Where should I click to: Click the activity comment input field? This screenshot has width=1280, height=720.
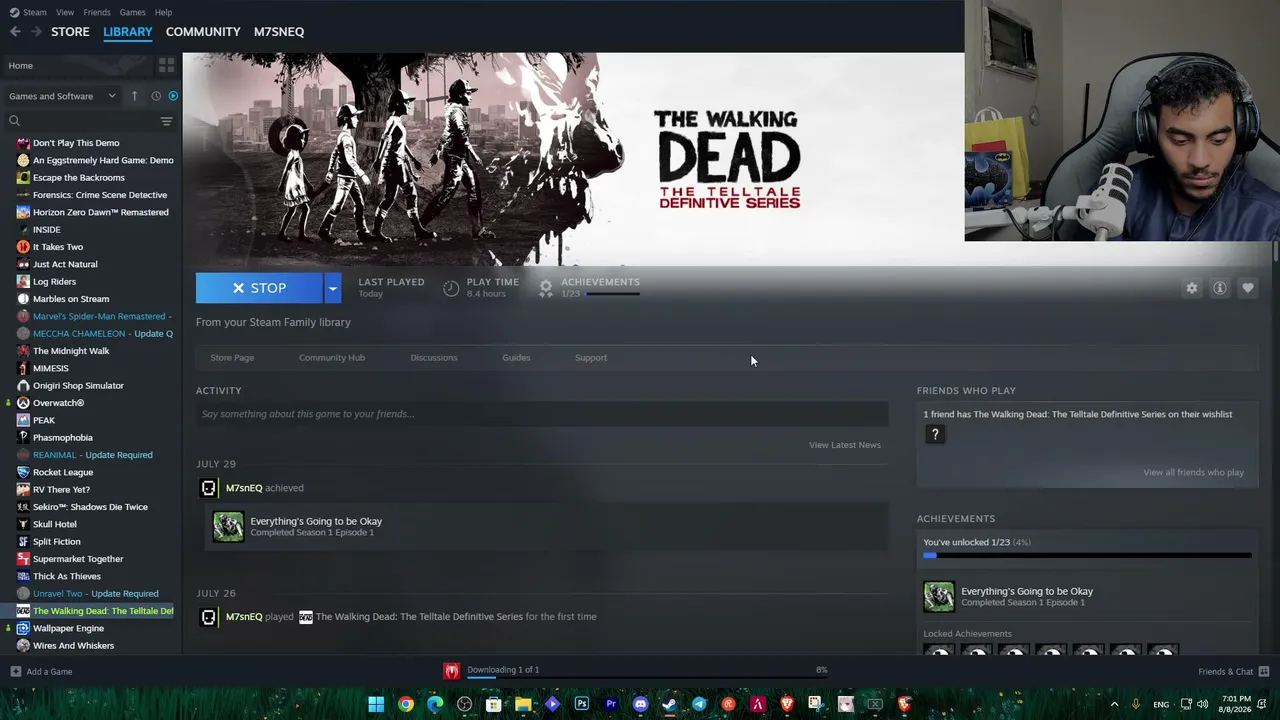542,414
